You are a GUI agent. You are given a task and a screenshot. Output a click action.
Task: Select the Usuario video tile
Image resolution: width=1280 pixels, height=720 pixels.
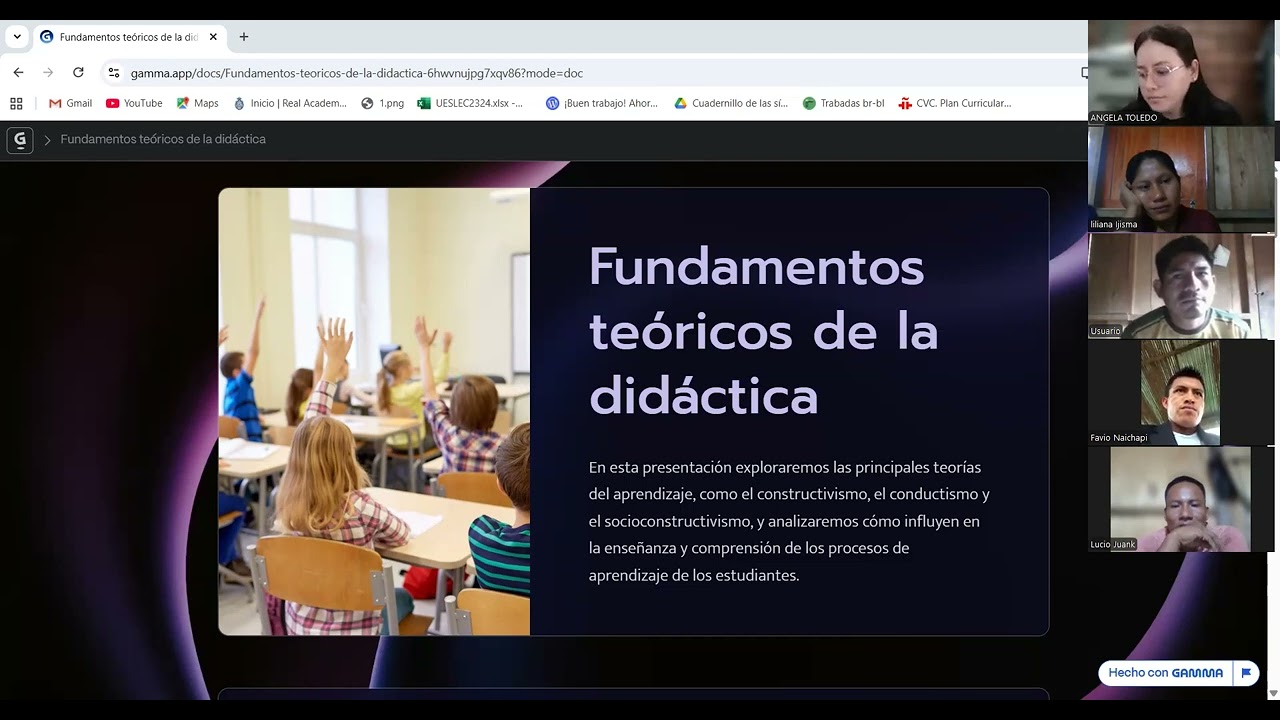click(1180, 286)
